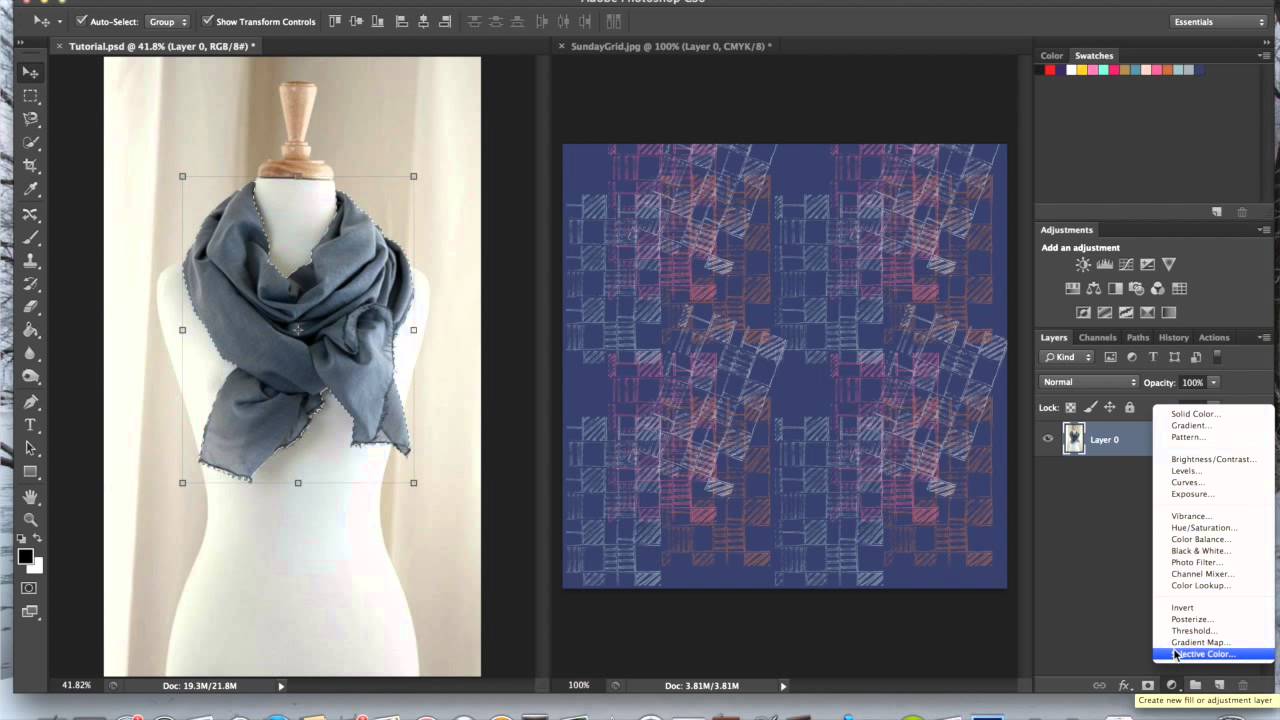1280x720 pixels.
Task: Select the Rectangular Marquee tool
Action: (x=30, y=96)
